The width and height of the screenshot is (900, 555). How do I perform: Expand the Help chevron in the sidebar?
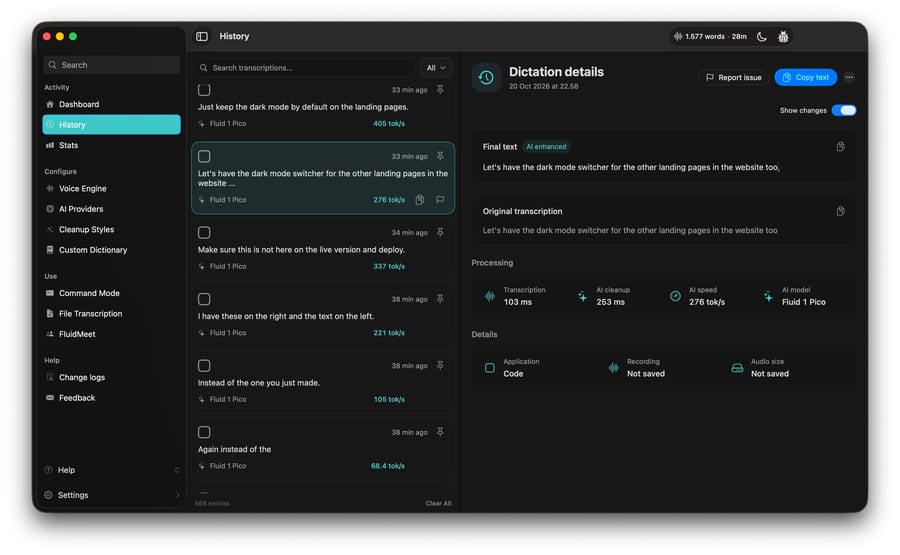point(177,470)
